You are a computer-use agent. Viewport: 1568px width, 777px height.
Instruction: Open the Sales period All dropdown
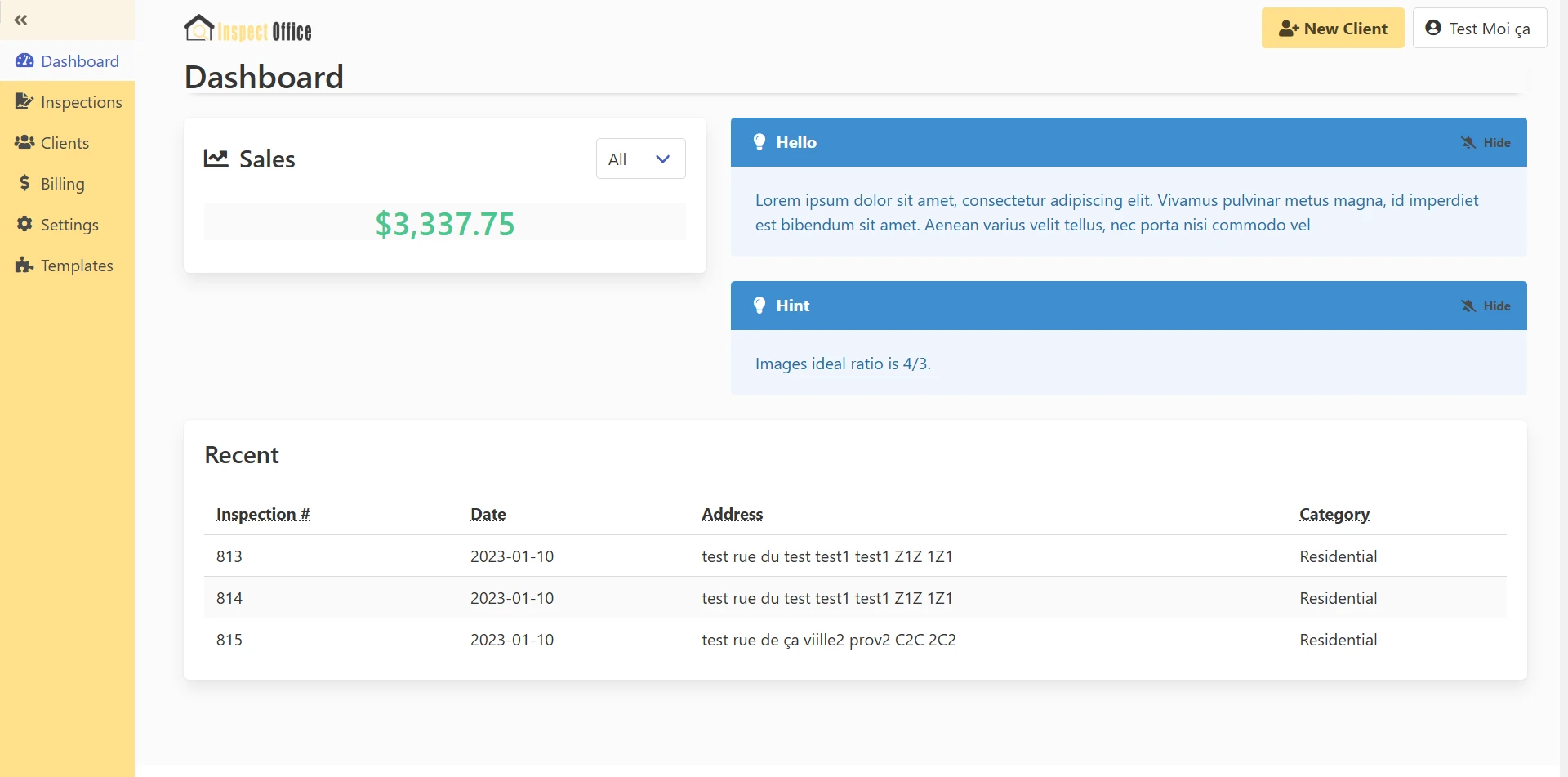(x=640, y=159)
